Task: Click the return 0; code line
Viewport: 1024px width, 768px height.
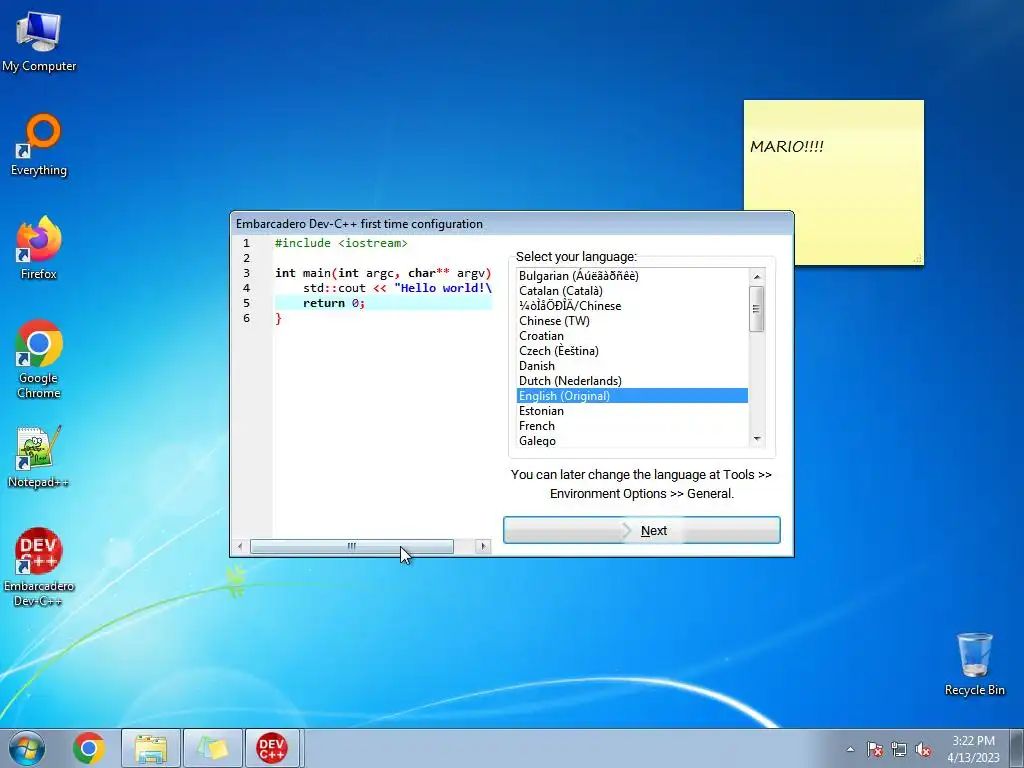Action: [383, 303]
